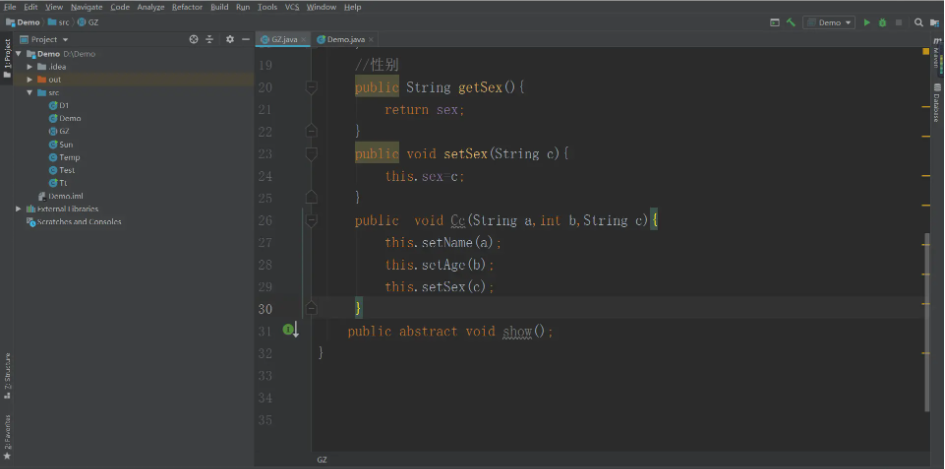Open the VCS menu
Viewport: 945px width, 469px height.
[x=292, y=7]
